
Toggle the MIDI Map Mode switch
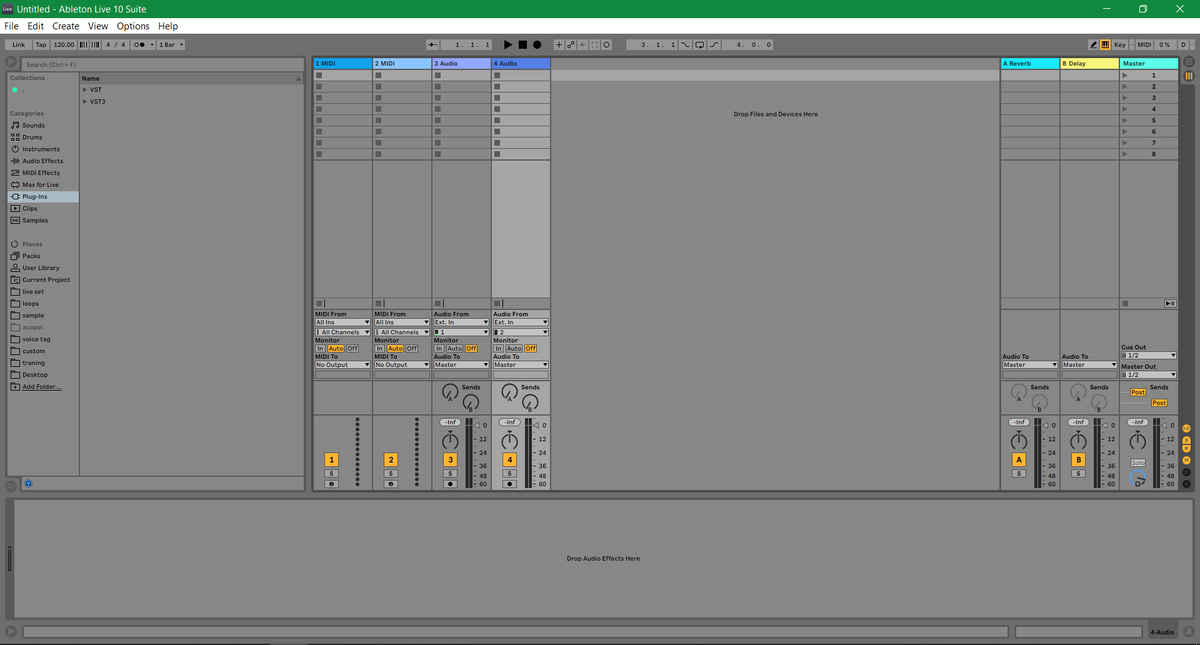tap(1144, 45)
